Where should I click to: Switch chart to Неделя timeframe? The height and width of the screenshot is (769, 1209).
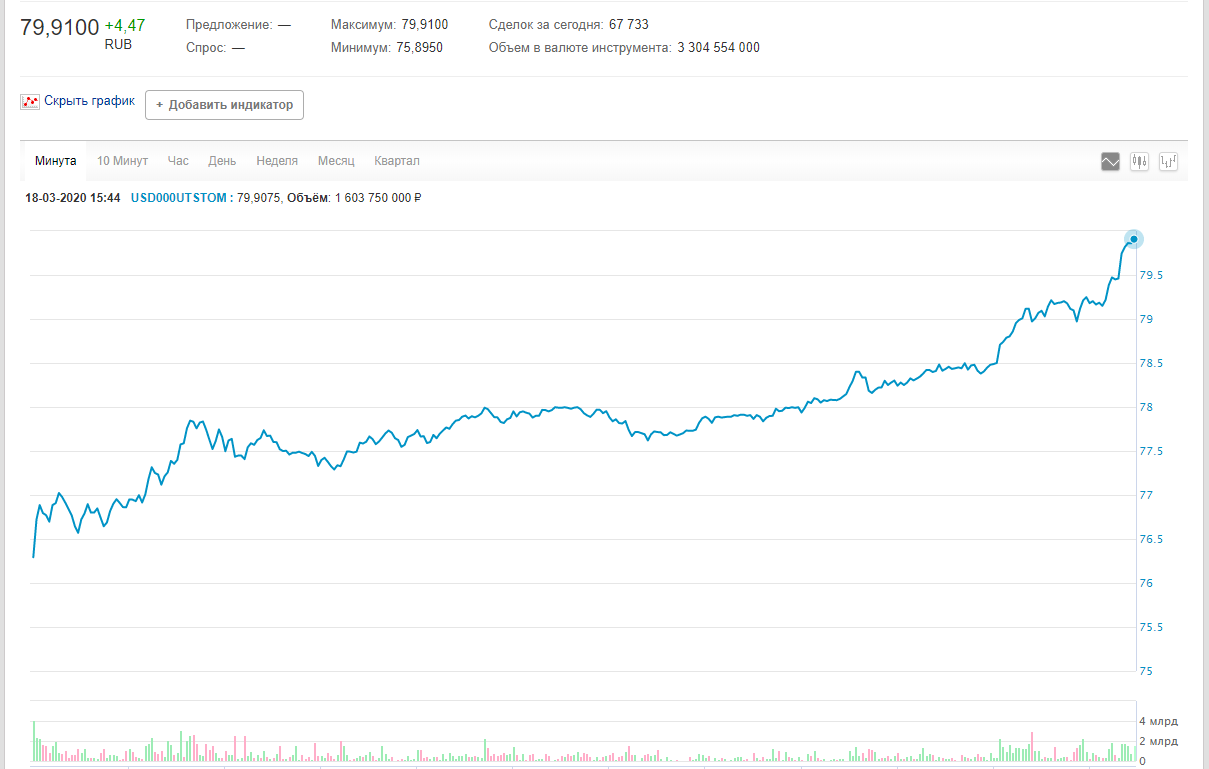(x=277, y=161)
